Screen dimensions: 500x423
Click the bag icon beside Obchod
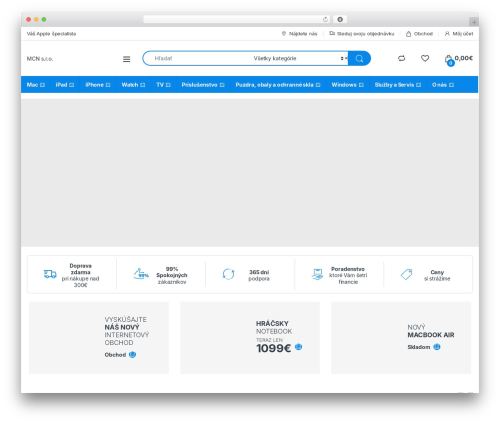pyautogui.click(x=408, y=34)
